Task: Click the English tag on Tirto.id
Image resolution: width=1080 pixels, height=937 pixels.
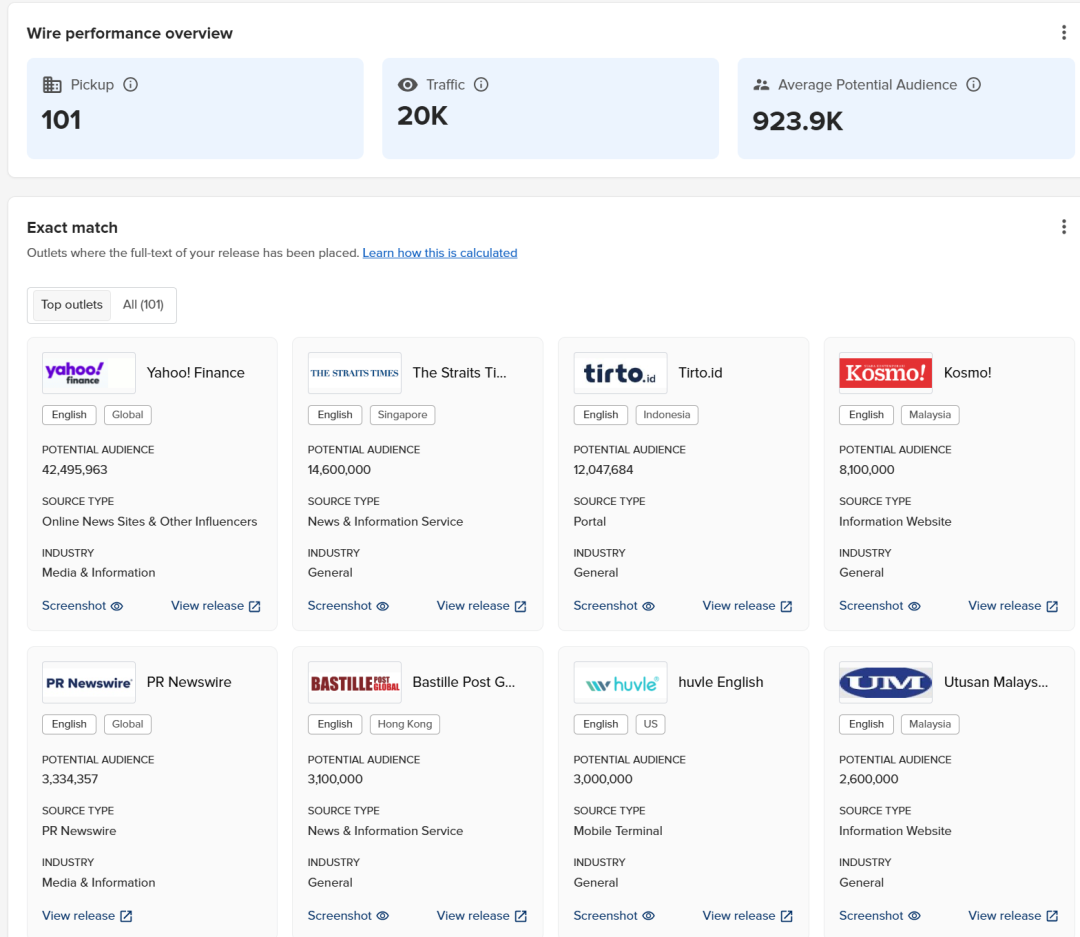Action: [601, 415]
